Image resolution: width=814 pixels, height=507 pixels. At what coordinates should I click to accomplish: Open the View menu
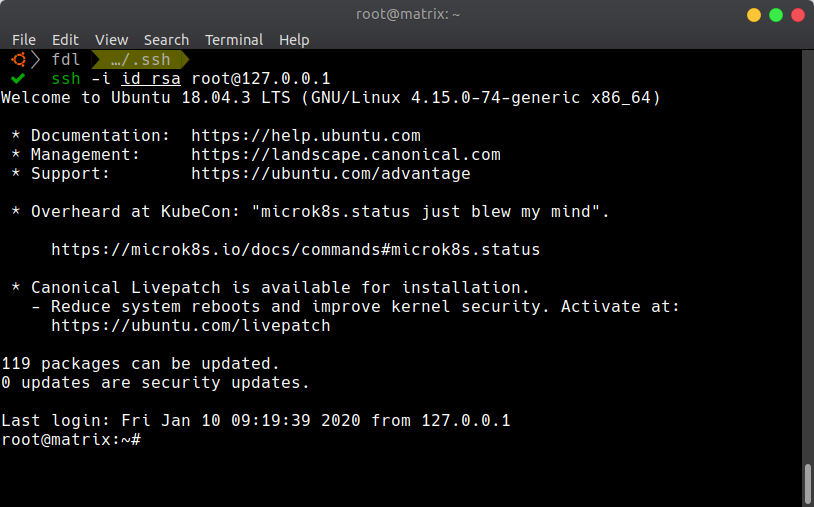pos(111,40)
